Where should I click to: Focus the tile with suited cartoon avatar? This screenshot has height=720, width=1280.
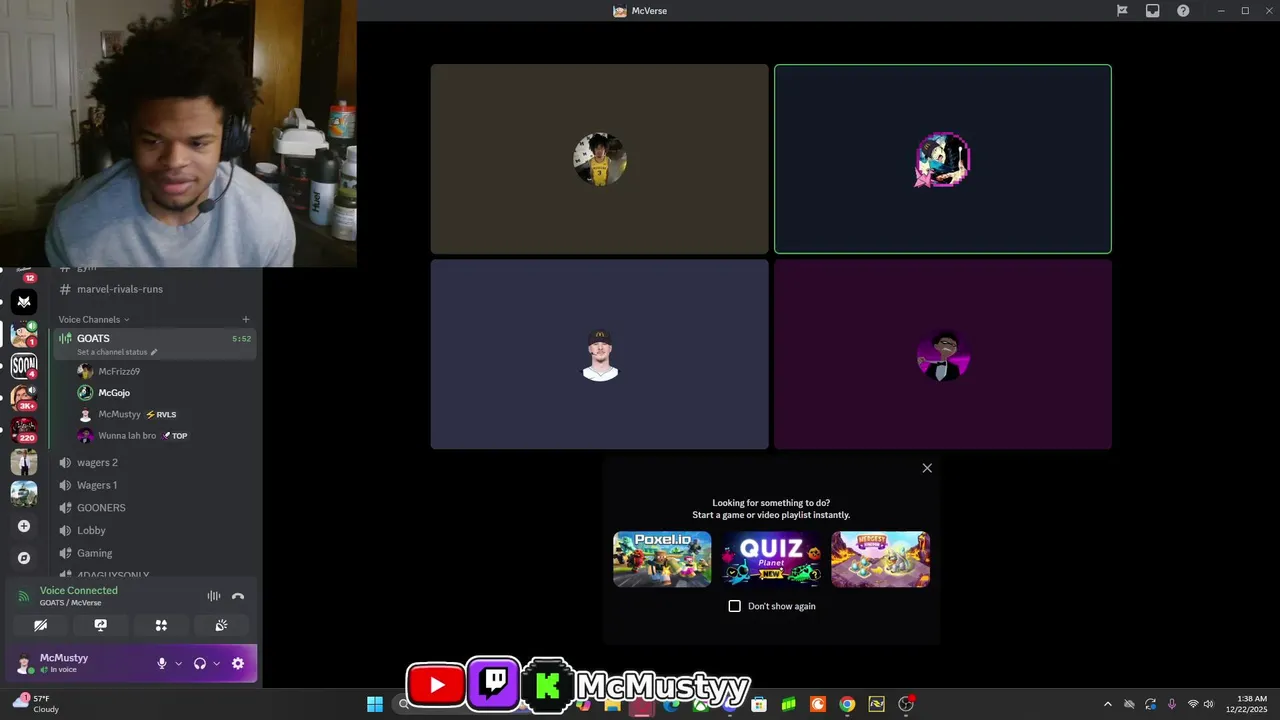(x=943, y=354)
